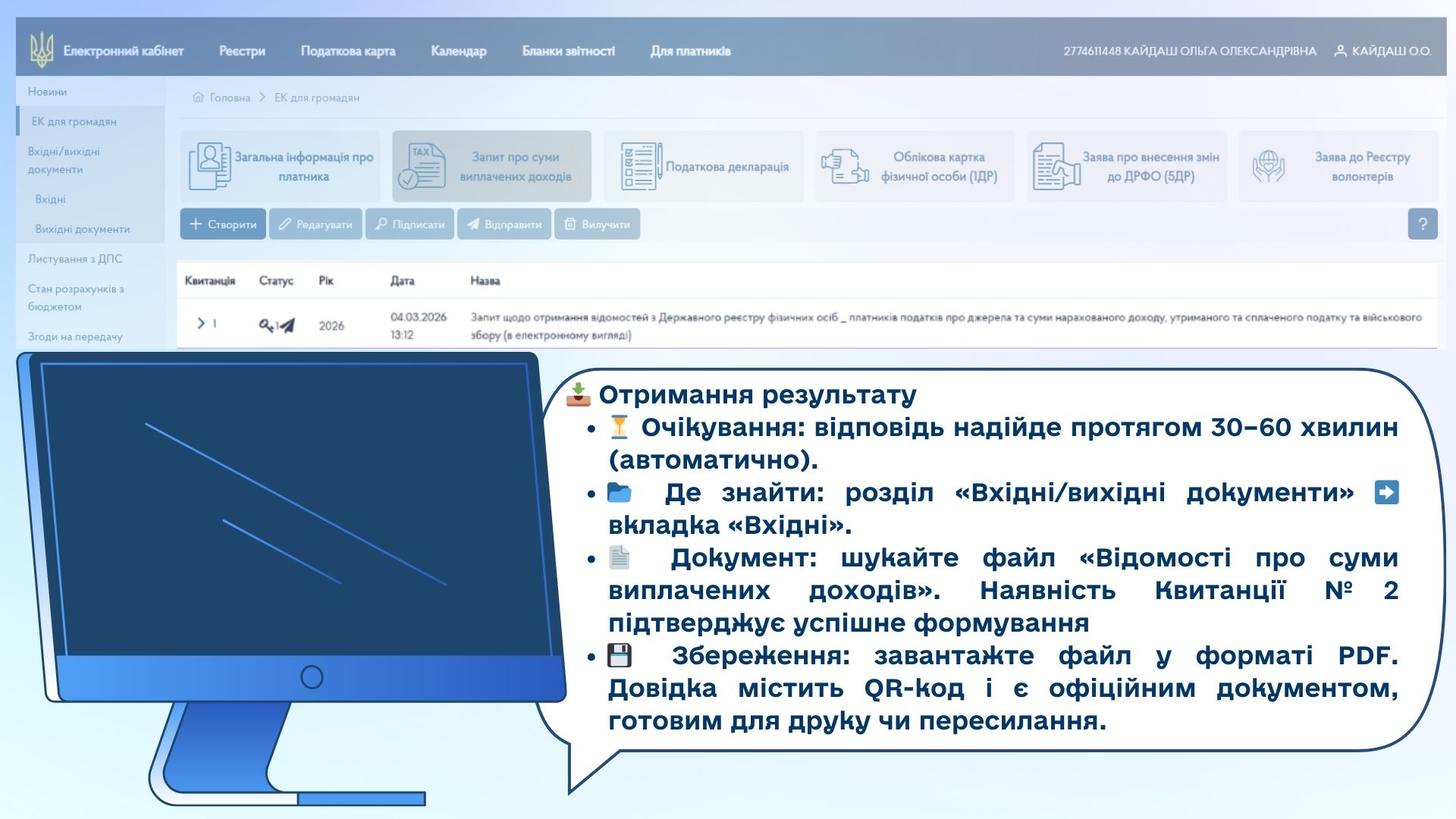Open the Облікова картка фізичної особи tile

[x=915, y=167]
